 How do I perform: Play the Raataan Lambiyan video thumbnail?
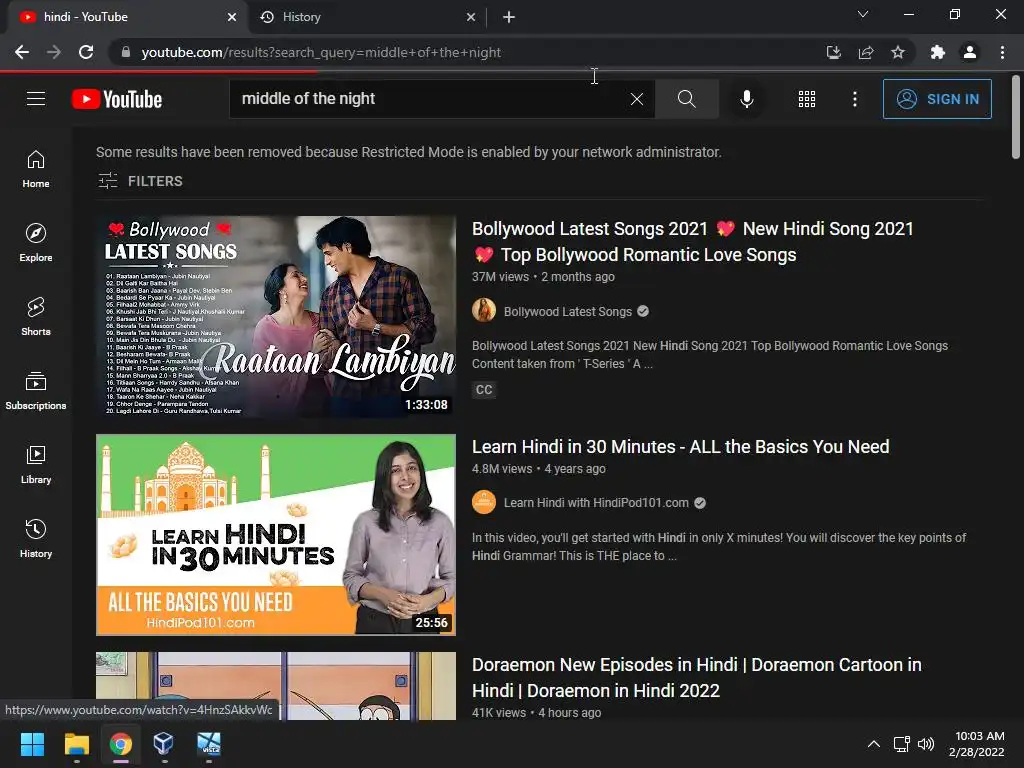point(276,317)
